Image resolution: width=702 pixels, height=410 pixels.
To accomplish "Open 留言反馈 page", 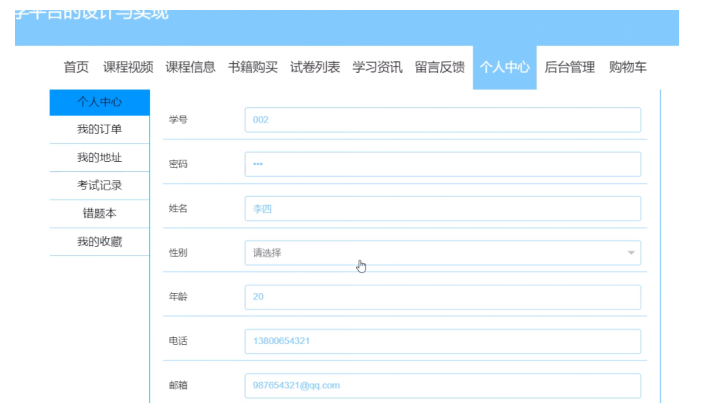I will (440, 67).
